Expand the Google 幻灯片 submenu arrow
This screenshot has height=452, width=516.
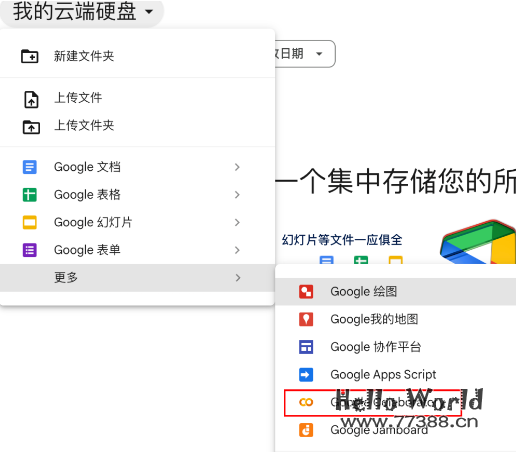click(237, 222)
